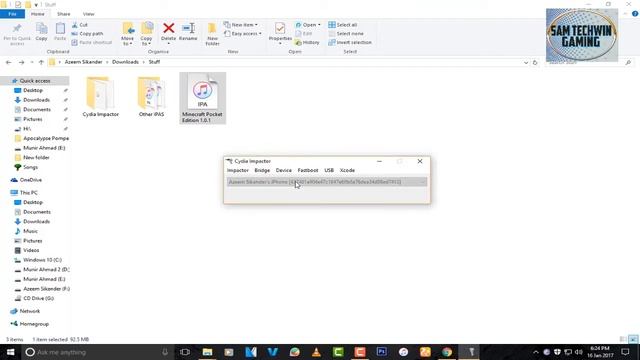The width and height of the screenshot is (640, 360).
Task: Open Photoshop from the taskbar
Action: [x=382, y=352]
